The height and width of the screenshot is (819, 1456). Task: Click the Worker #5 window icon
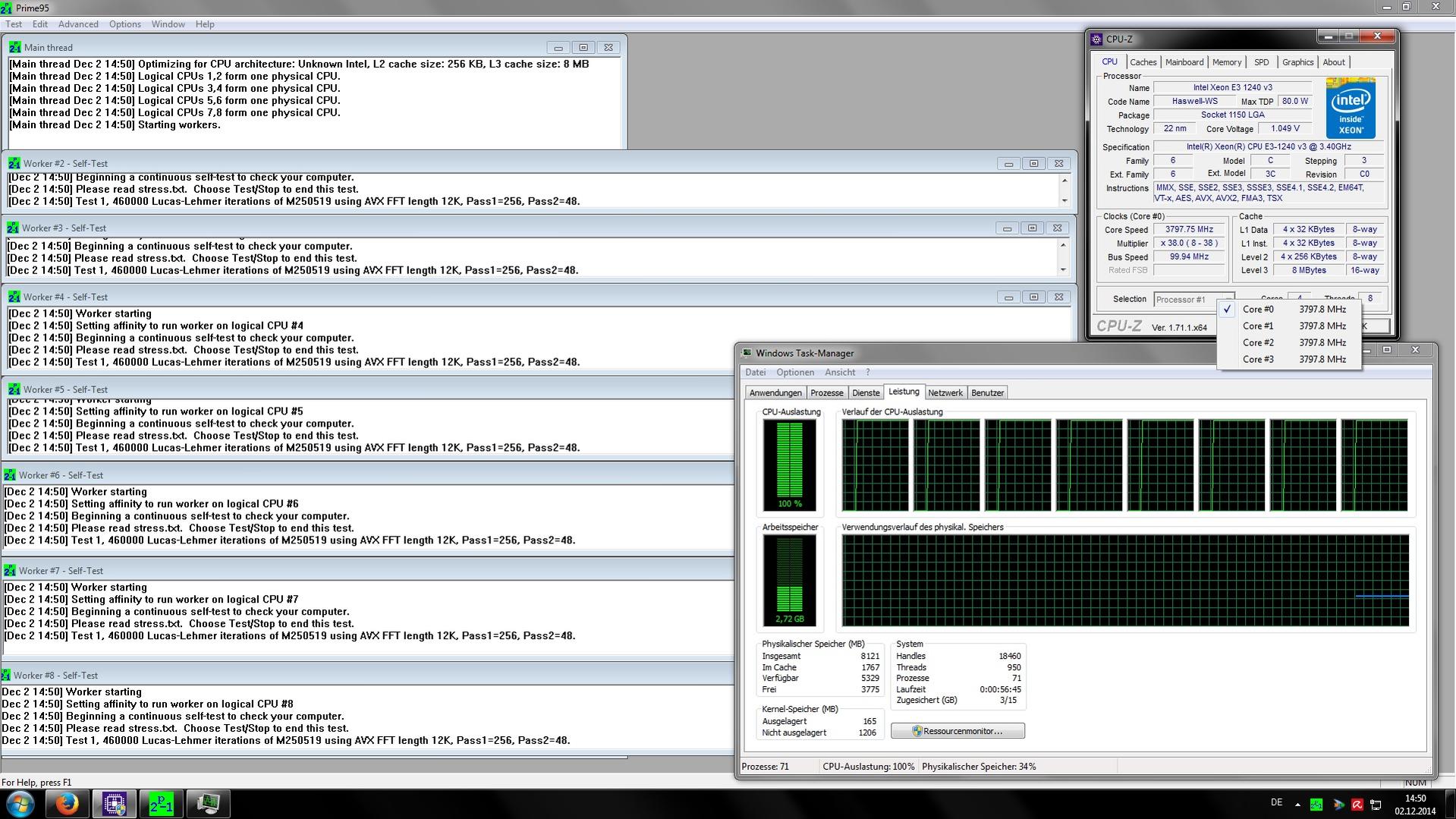point(14,389)
